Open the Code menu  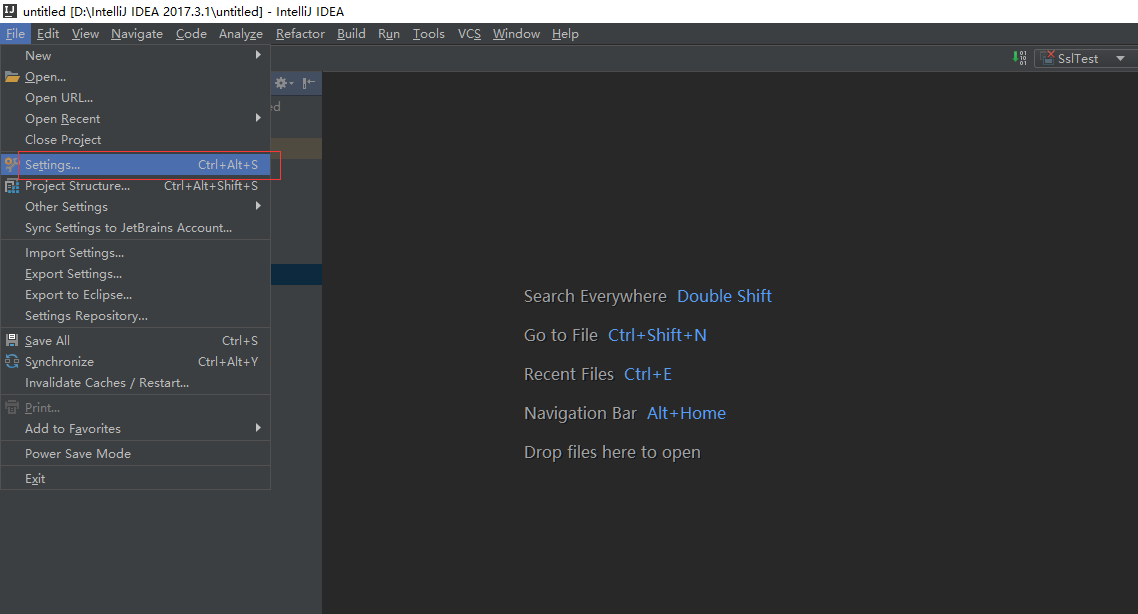[191, 34]
